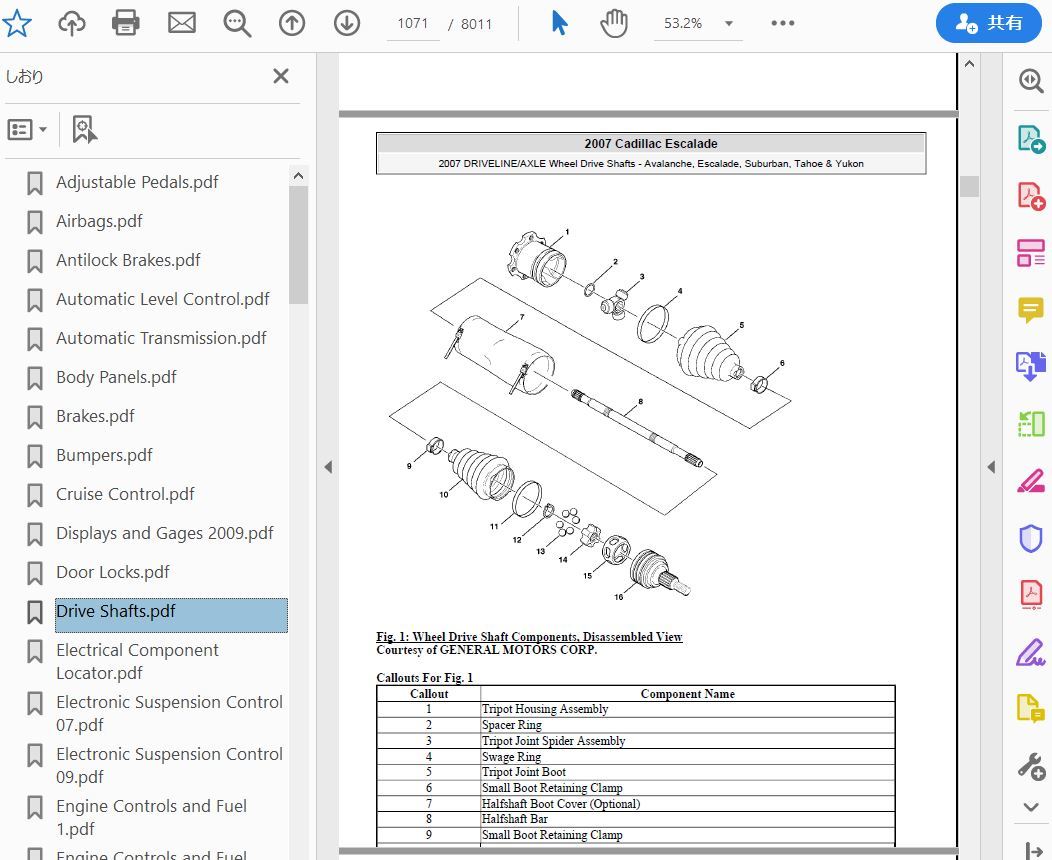This screenshot has height=860, width=1052.
Task: Open Airbags.pdf bookmark
Action: coord(99,221)
